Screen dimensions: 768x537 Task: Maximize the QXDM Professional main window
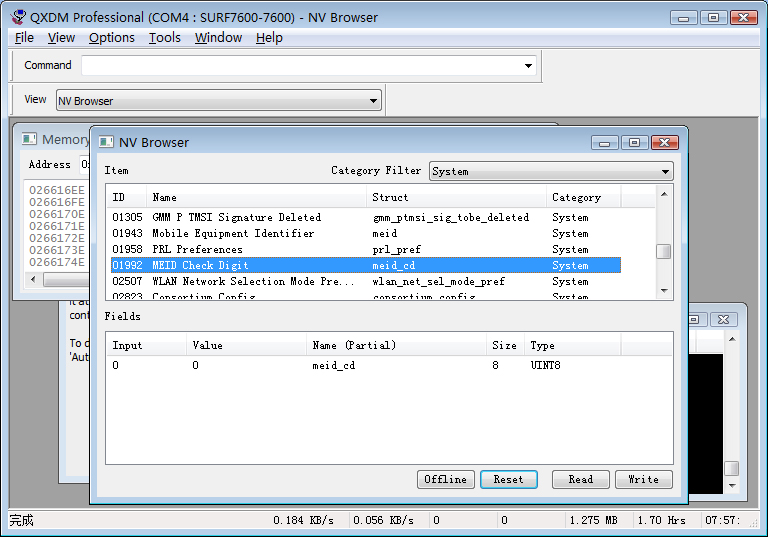click(x=714, y=18)
